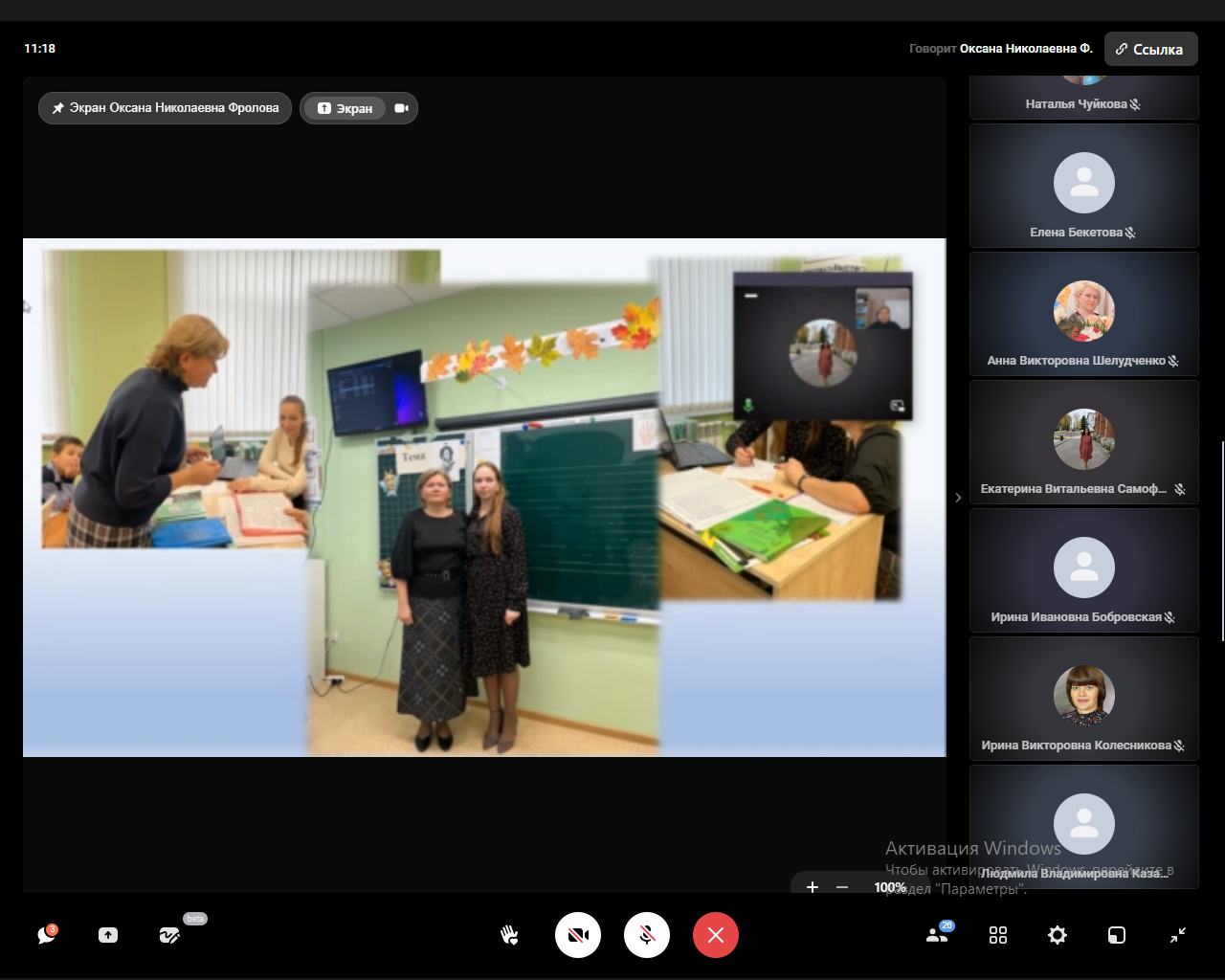Select Анна Викторовна Шелудченко's participant tile
The height and width of the screenshot is (980, 1225).
(1083, 314)
